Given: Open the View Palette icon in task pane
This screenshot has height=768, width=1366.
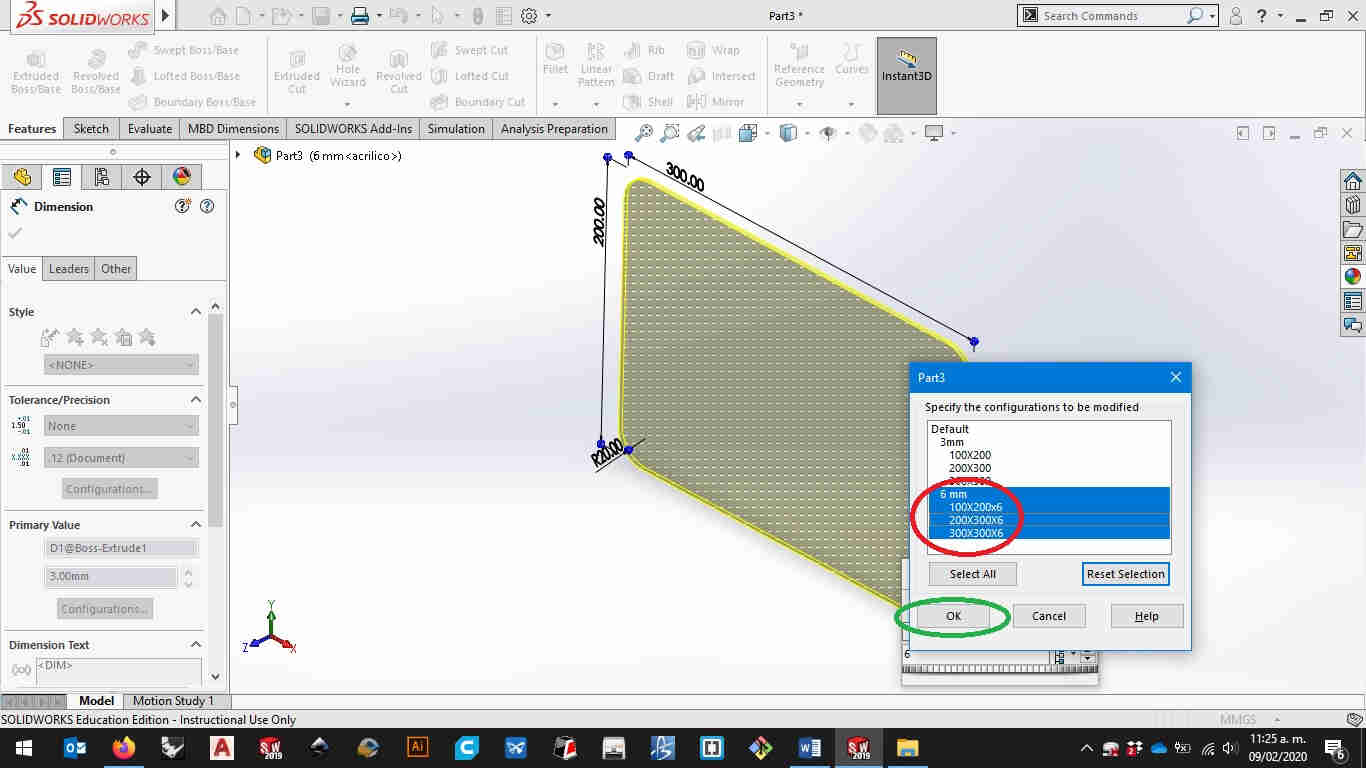Looking at the screenshot, I should tap(1353, 253).
